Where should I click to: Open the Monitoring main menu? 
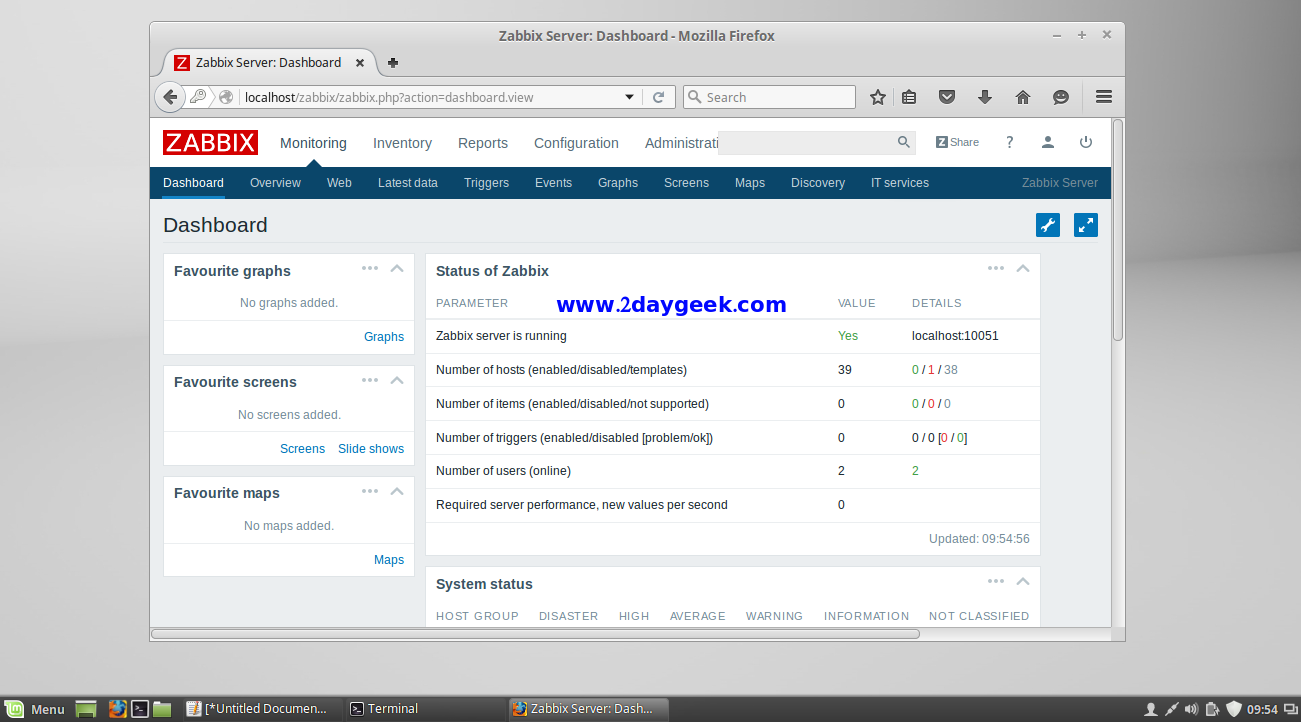tap(313, 143)
